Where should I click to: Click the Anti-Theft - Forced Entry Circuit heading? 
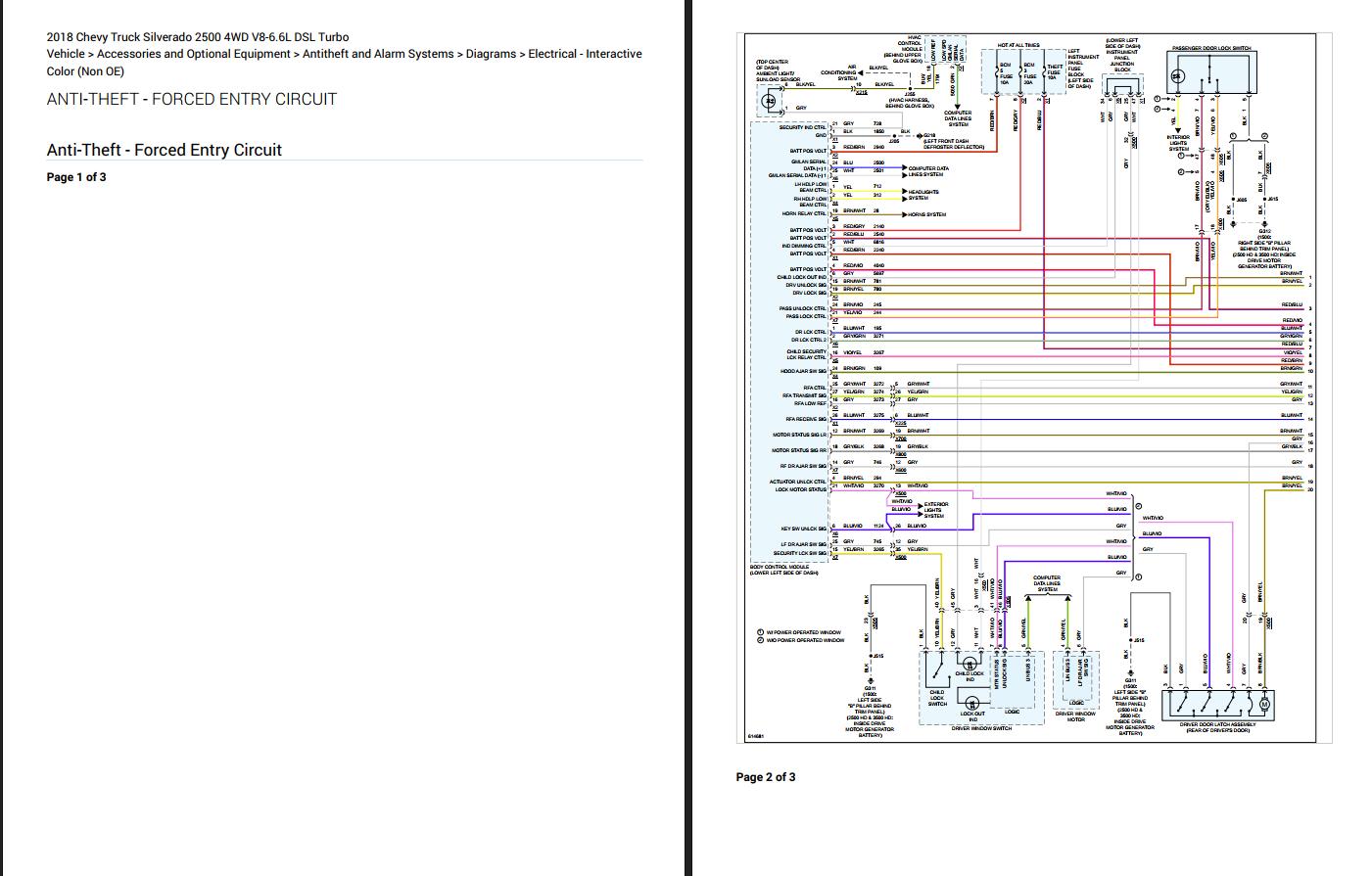point(163,150)
